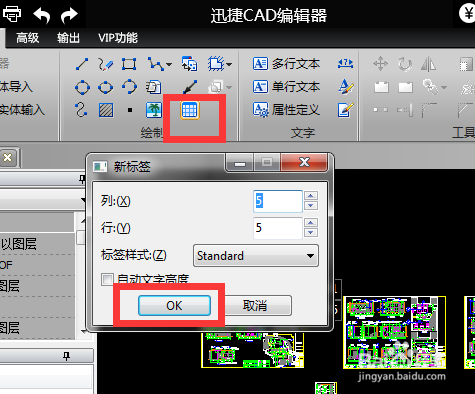Click the Print icon in title bar

click(x=12, y=14)
